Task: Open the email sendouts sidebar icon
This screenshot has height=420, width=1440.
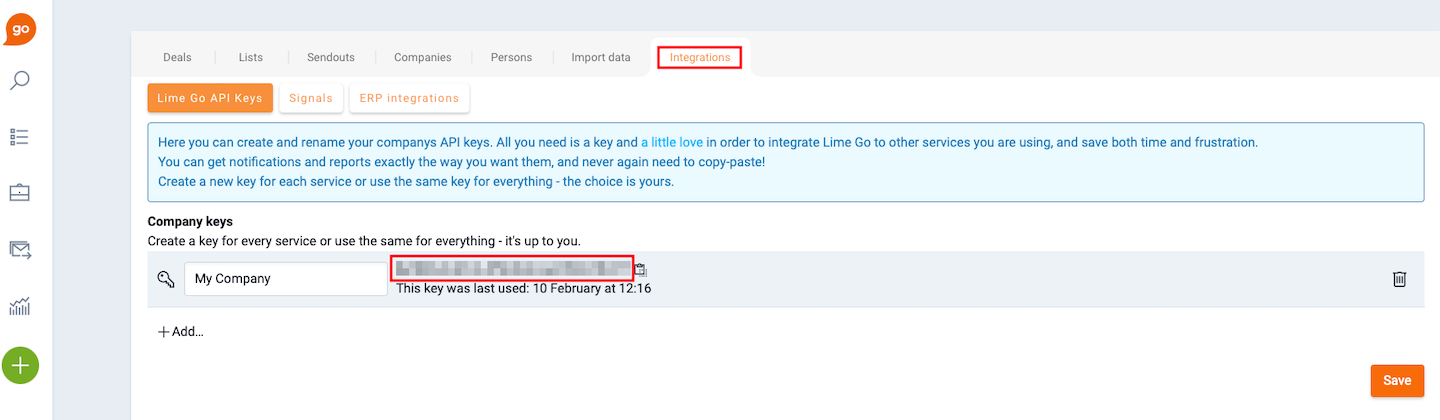Action: coord(20,250)
